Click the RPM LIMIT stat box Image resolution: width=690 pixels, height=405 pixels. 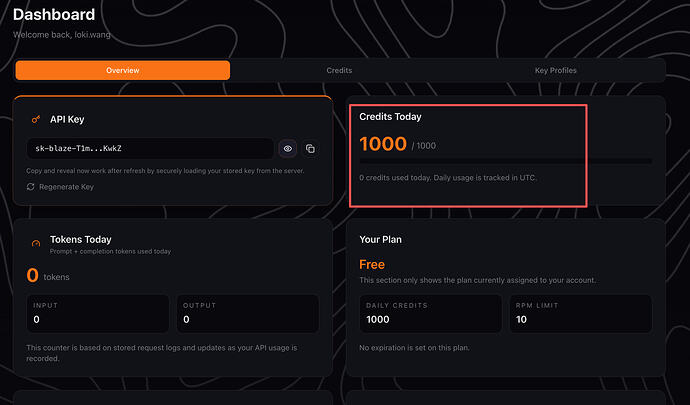pos(579,313)
